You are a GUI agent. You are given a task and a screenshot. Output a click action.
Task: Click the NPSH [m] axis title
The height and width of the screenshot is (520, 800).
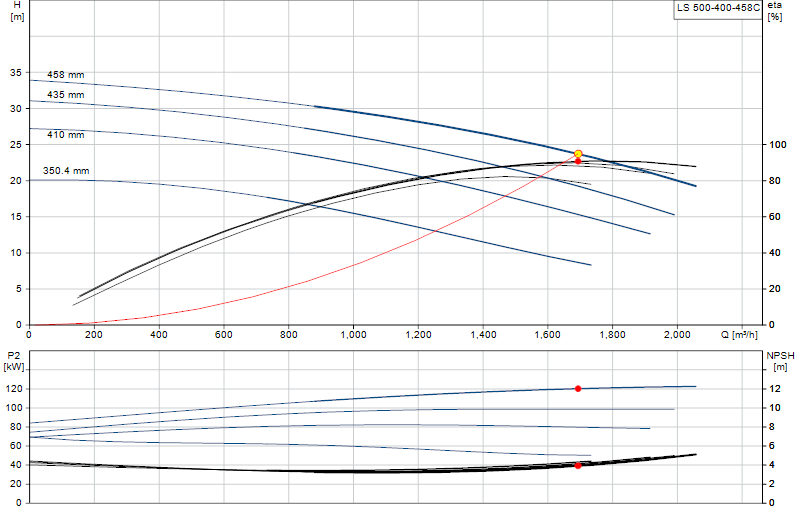coord(780,361)
